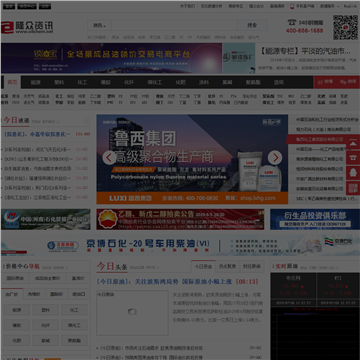Open 化肥 in the black navigation bar

tap(180, 82)
